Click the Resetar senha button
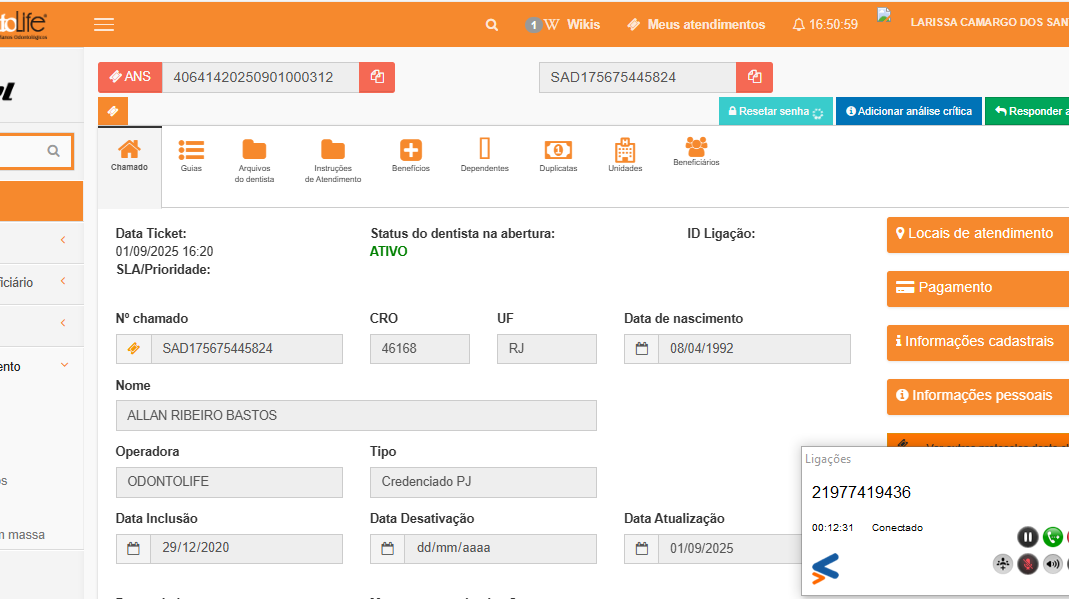The height and width of the screenshot is (599, 1069). click(774, 112)
